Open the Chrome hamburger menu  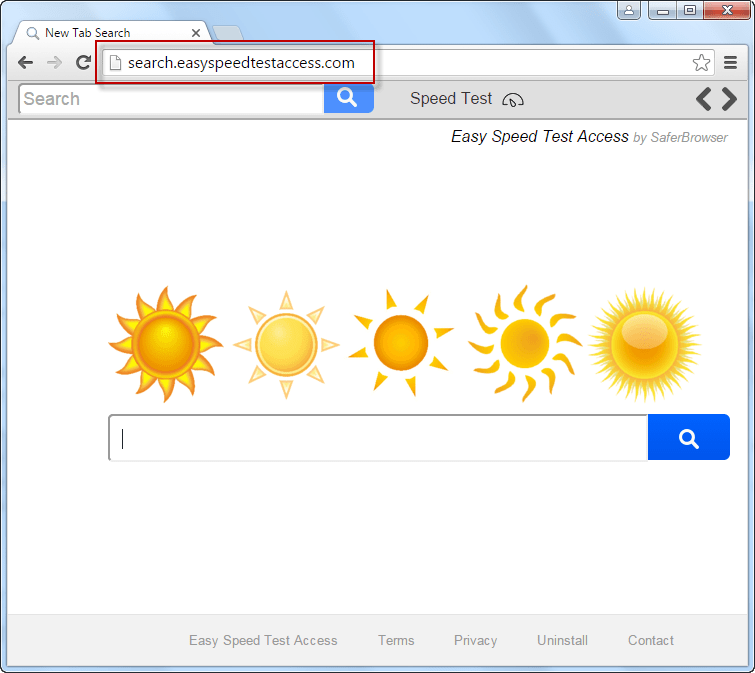point(730,63)
